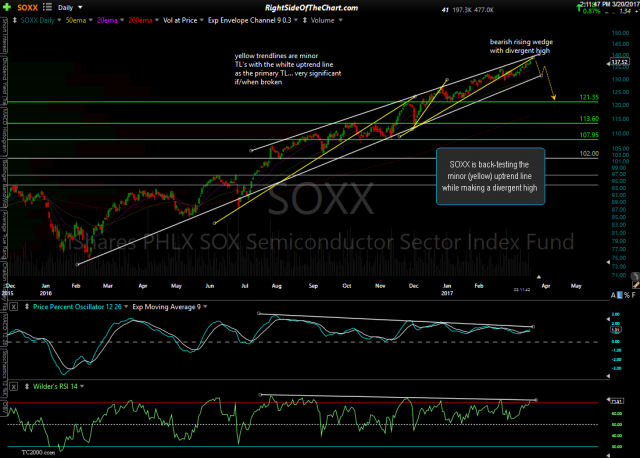Screen dimensions: 640x458
Task: Click the oscillator current value marker
Action: coord(616,329)
